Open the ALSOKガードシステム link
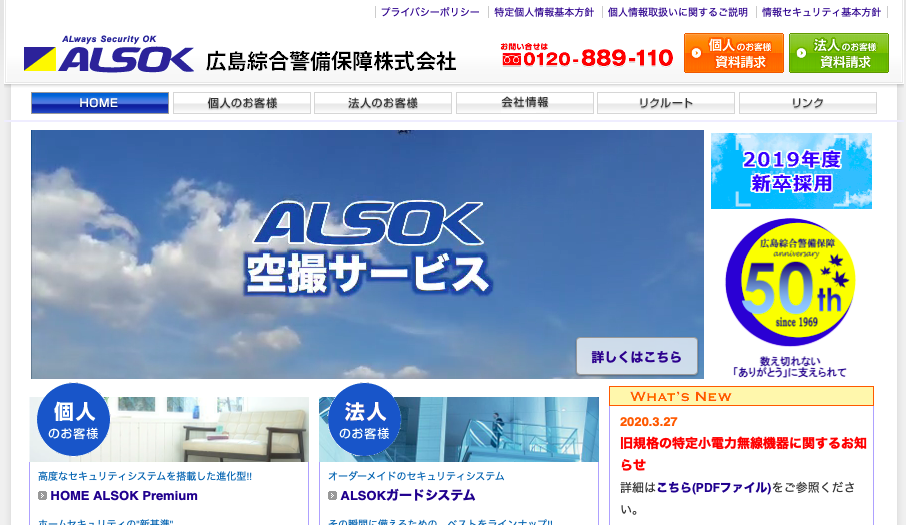906x525 pixels. 408,496
